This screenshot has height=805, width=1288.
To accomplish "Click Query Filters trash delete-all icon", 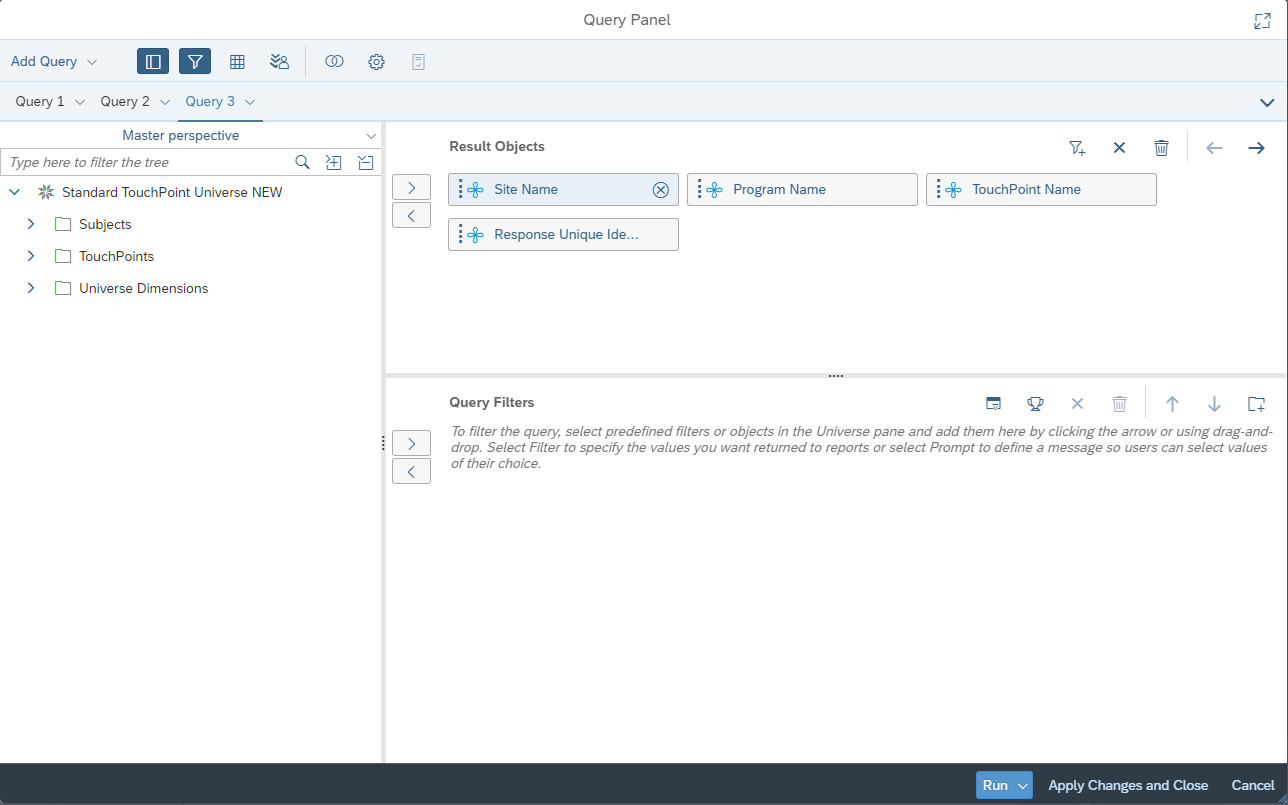I will pos(1119,404).
